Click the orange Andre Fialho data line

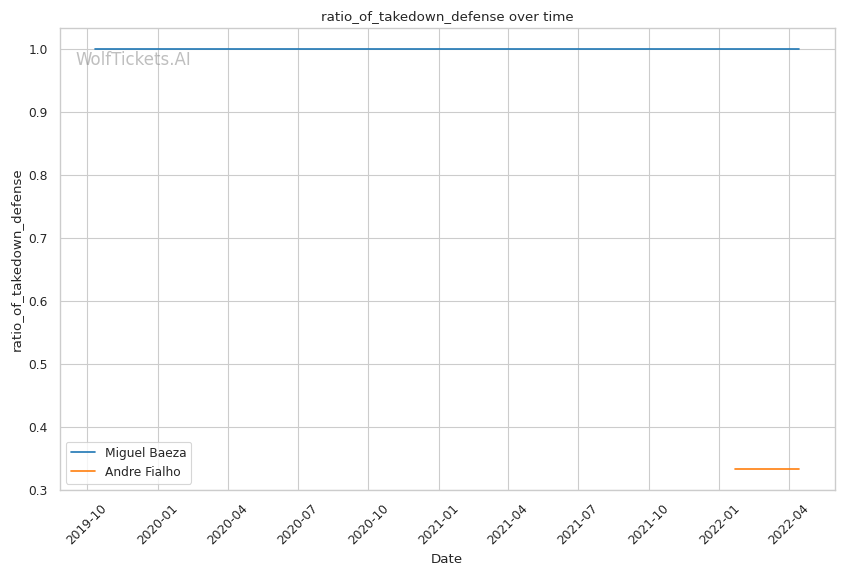[767, 469]
